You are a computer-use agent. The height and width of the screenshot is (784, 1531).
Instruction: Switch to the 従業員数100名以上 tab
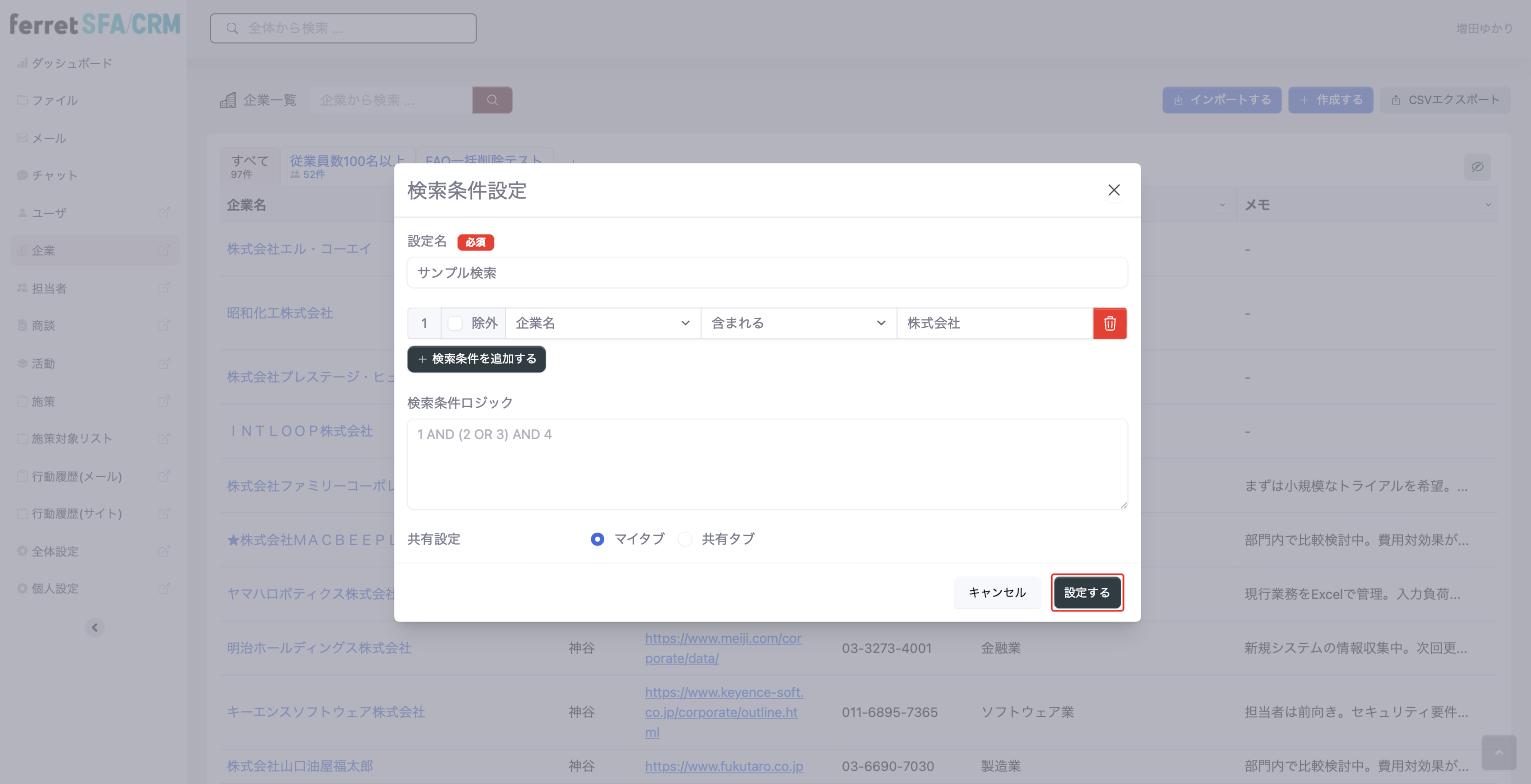click(x=347, y=166)
